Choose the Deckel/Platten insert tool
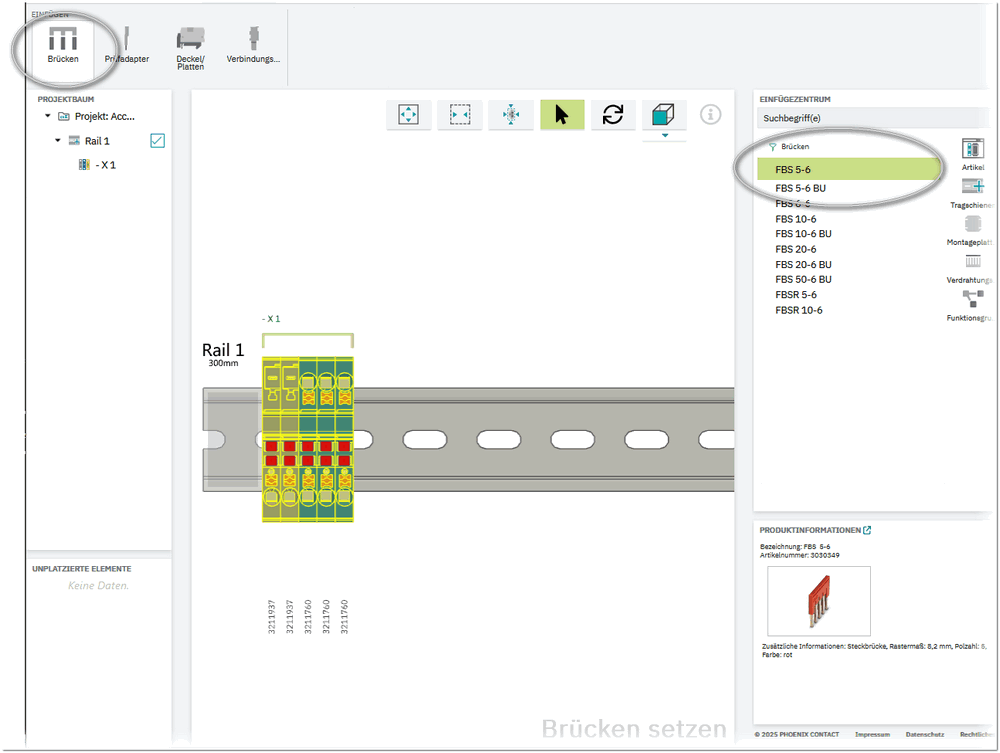 coord(190,48)
